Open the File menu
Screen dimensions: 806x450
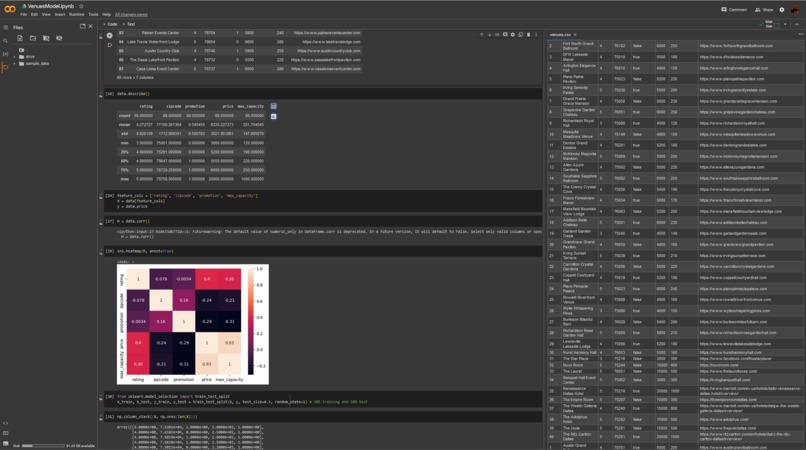pyautogui.click(x=24, y=14)
